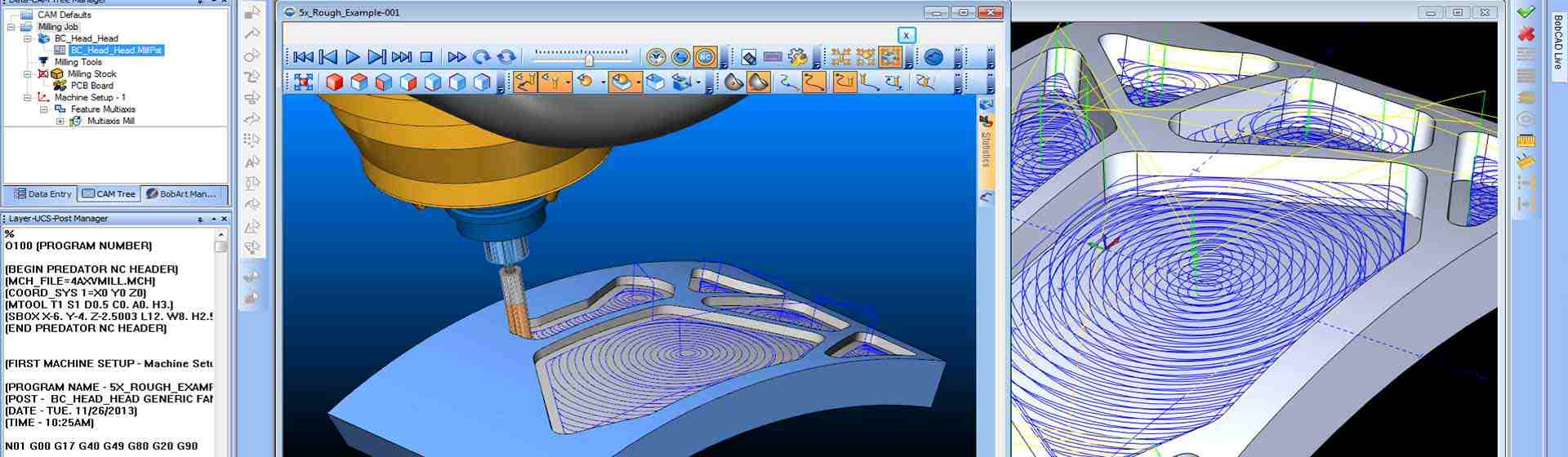Expand the Multiaxis Mill node
Viewport: 1568px width, 457px height.
(60, 121)
